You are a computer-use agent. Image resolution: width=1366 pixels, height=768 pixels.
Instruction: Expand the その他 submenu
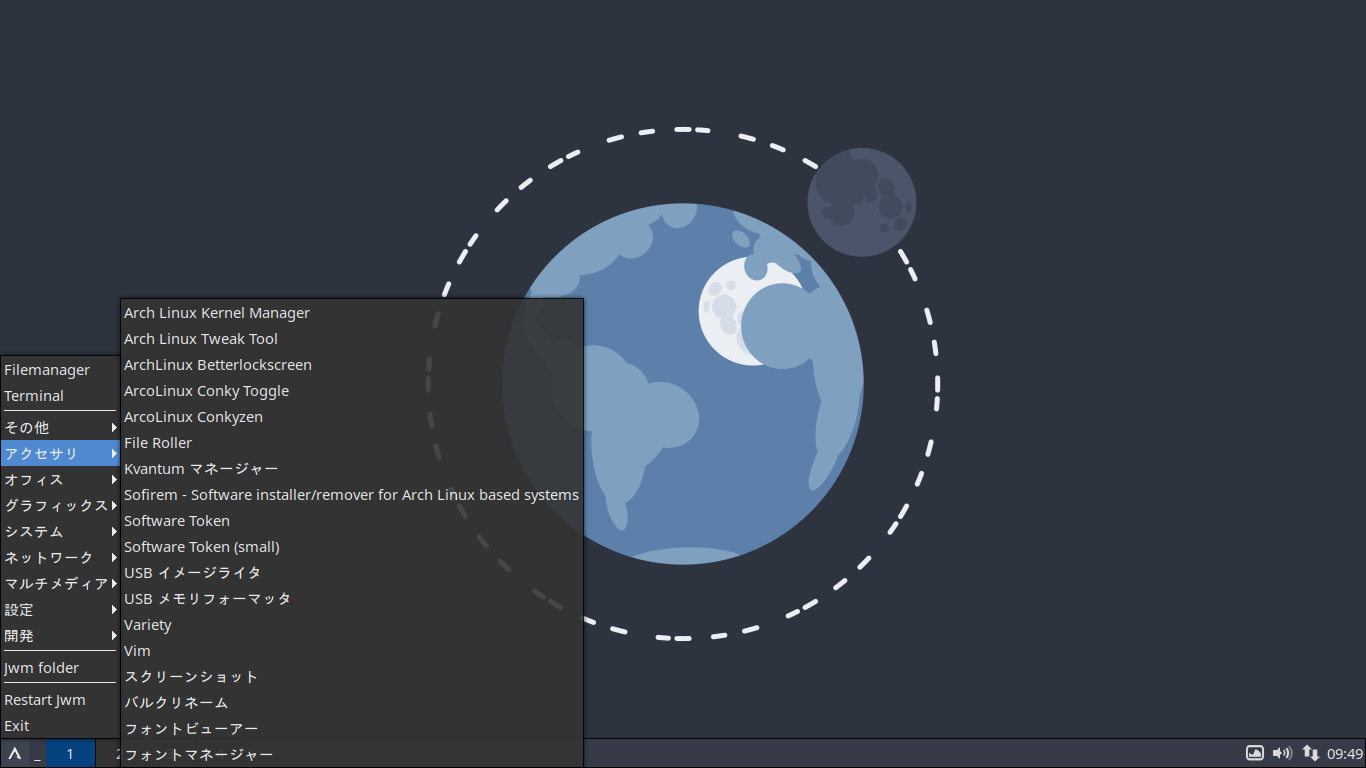point(60,428)
